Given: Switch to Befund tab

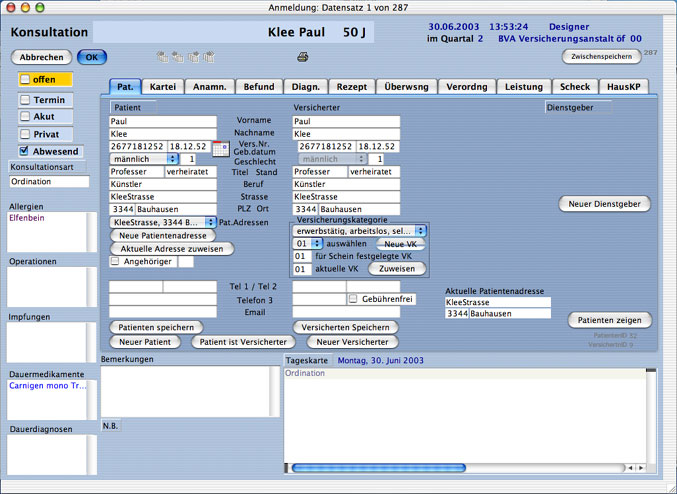Looking at the screenshot, I should (259, 86).
